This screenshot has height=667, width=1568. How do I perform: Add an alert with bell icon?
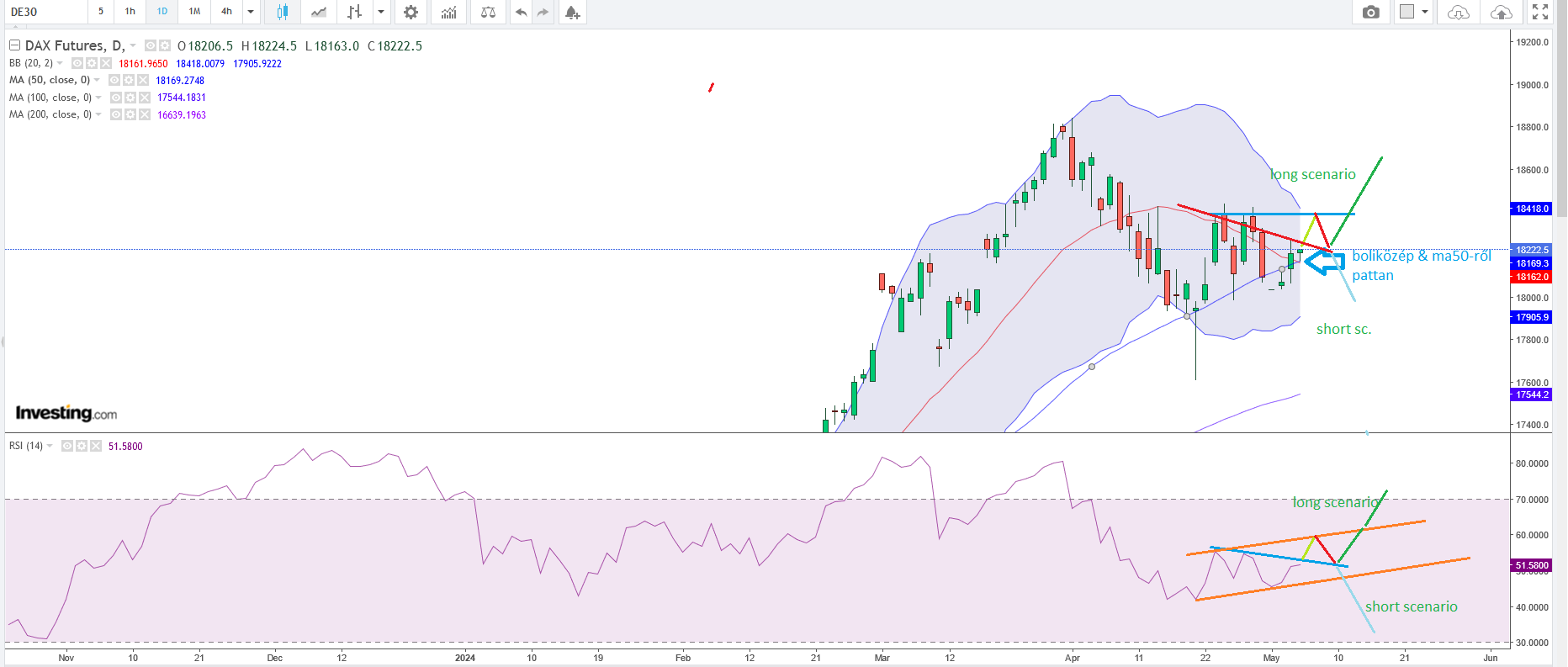point(572,12)
